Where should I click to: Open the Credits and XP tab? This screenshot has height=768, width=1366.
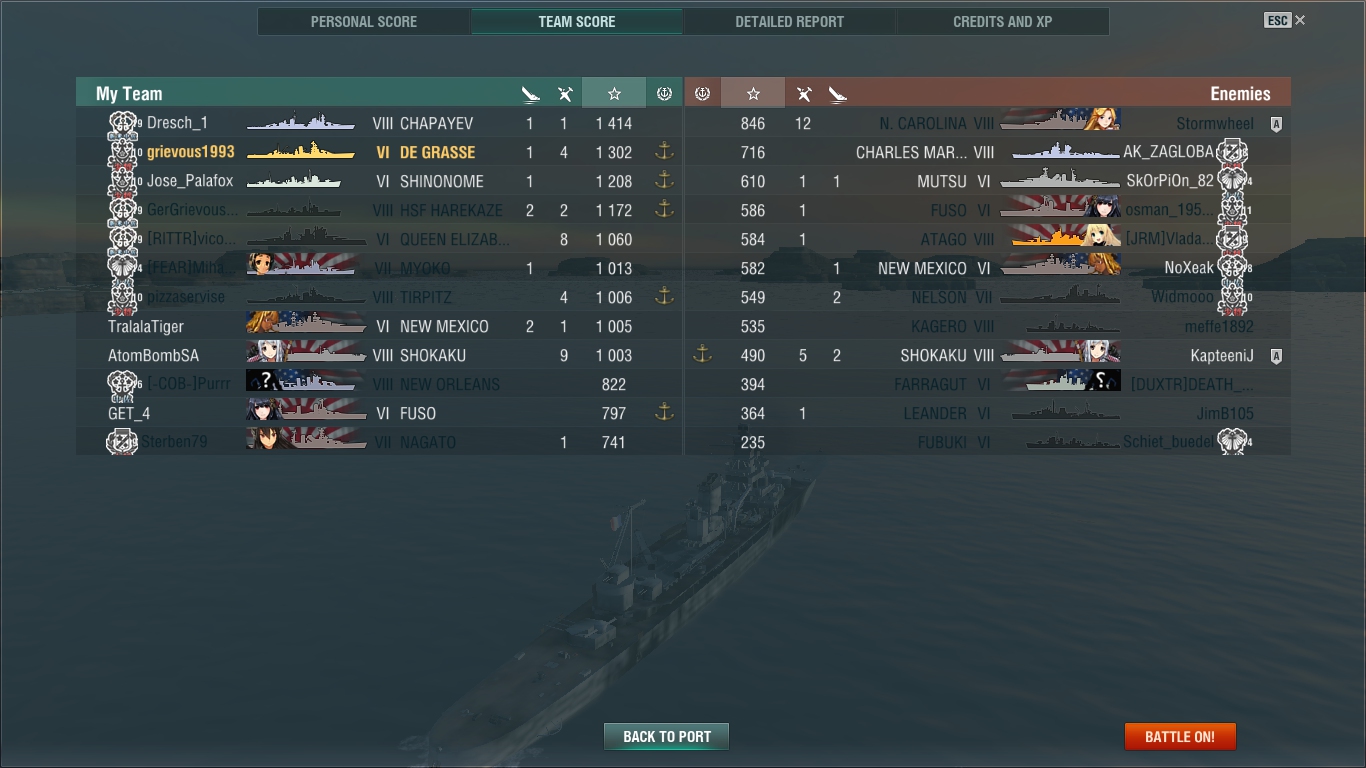click(x=1002, y=21)
